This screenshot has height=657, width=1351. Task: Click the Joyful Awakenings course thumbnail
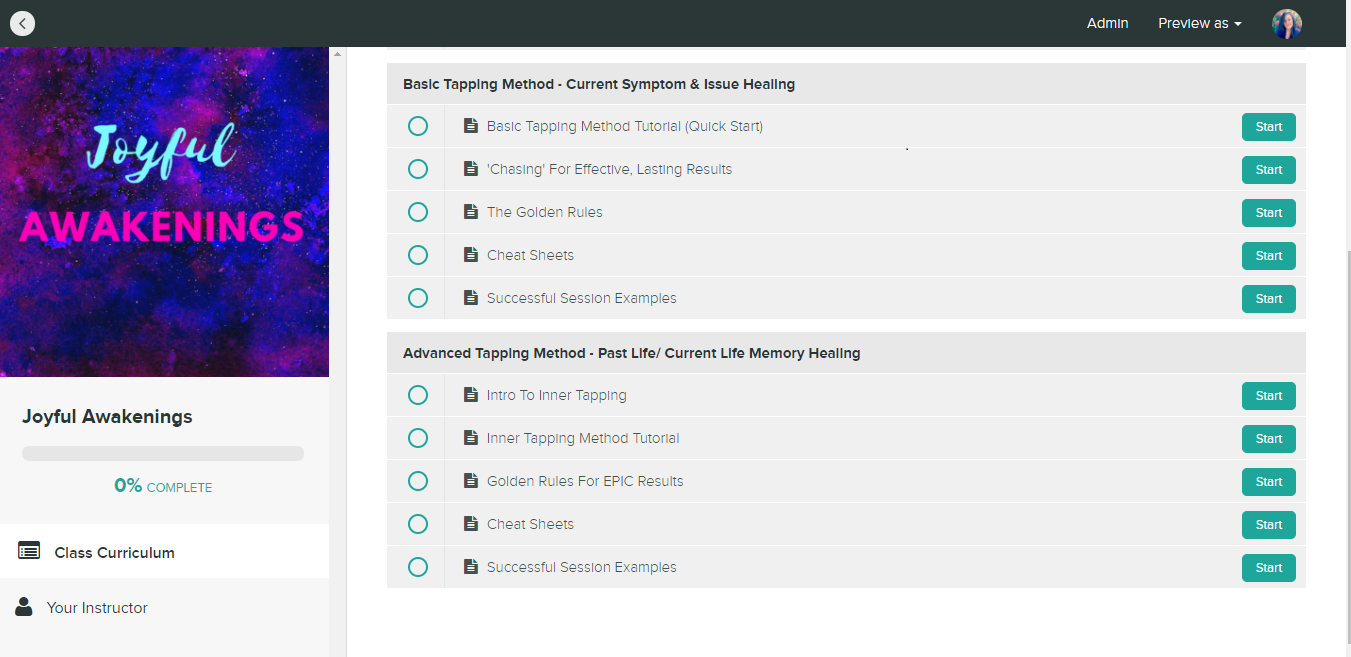[x=164, y=212]
